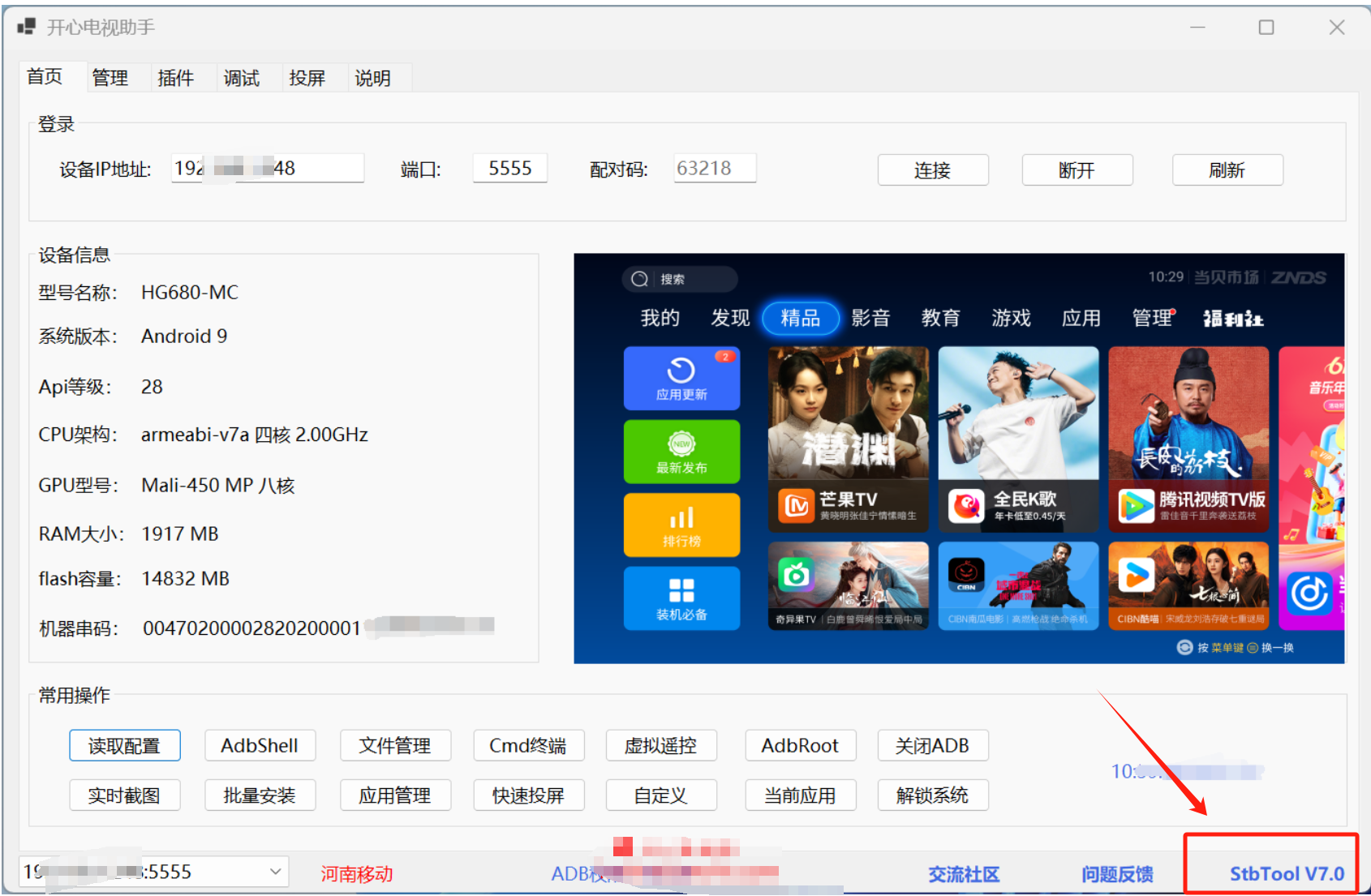The width and height of the screenshot is (1371, 896).
Task: Select 发现 in TV preview menu
Action: [730, 318]
